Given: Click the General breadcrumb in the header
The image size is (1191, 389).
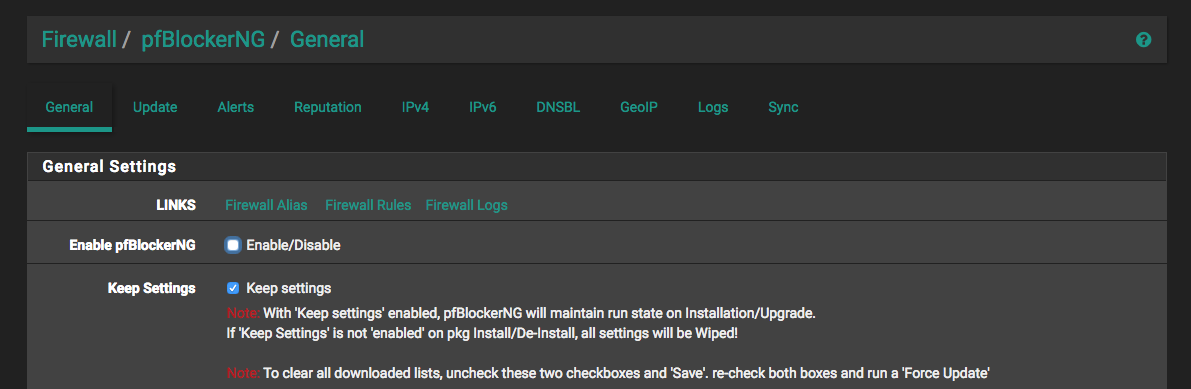Looking at the screenshot, I should [327, 40].
